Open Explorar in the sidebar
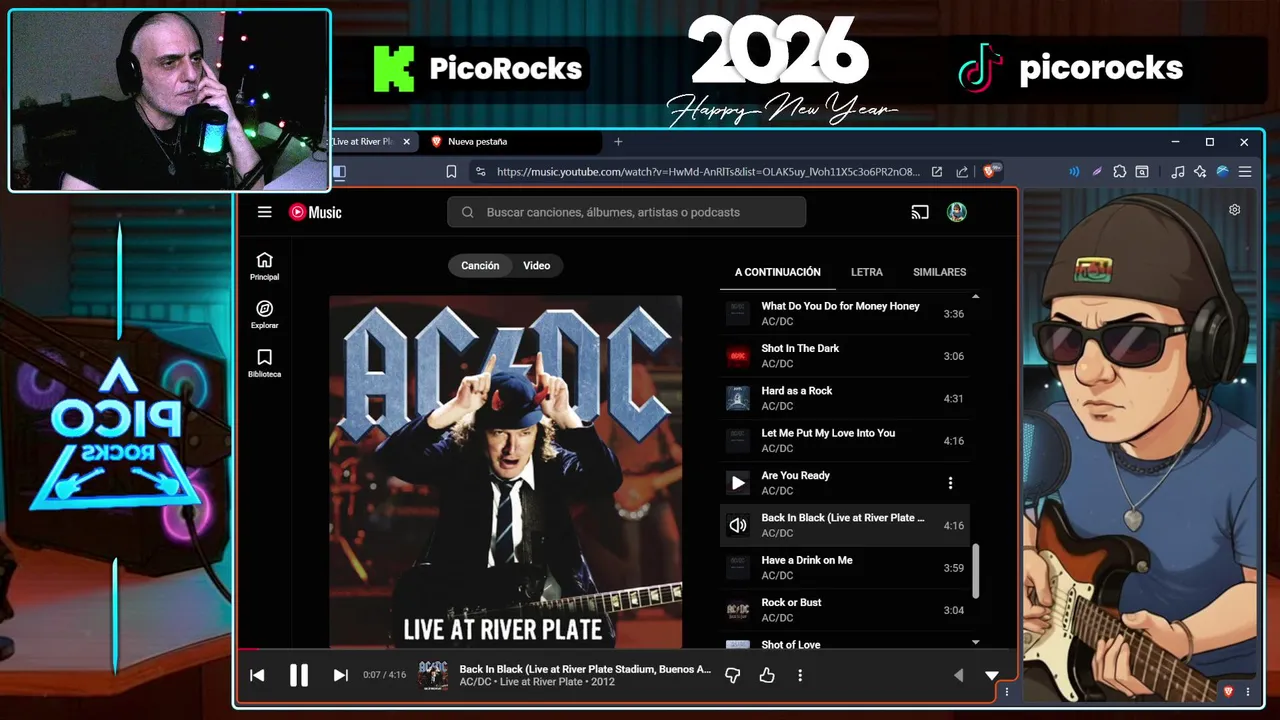 pyautogui.click(x=264, y=315)
